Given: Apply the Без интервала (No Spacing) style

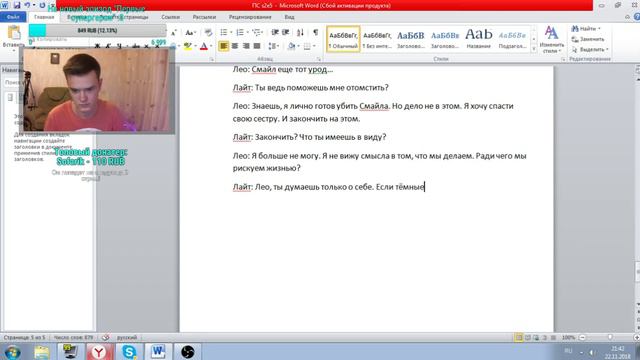Looking at the screenshot, I should [x=377, y=39].
